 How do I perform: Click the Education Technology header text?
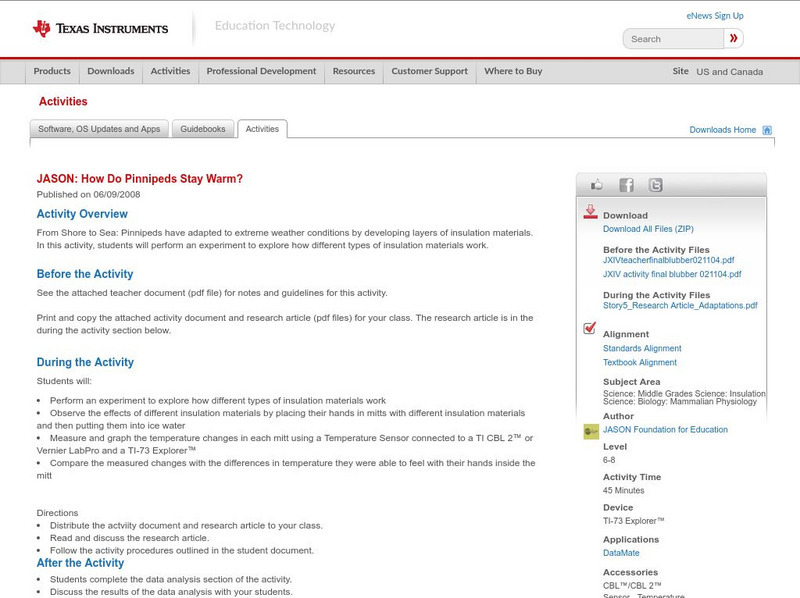[x=275, y=26]
